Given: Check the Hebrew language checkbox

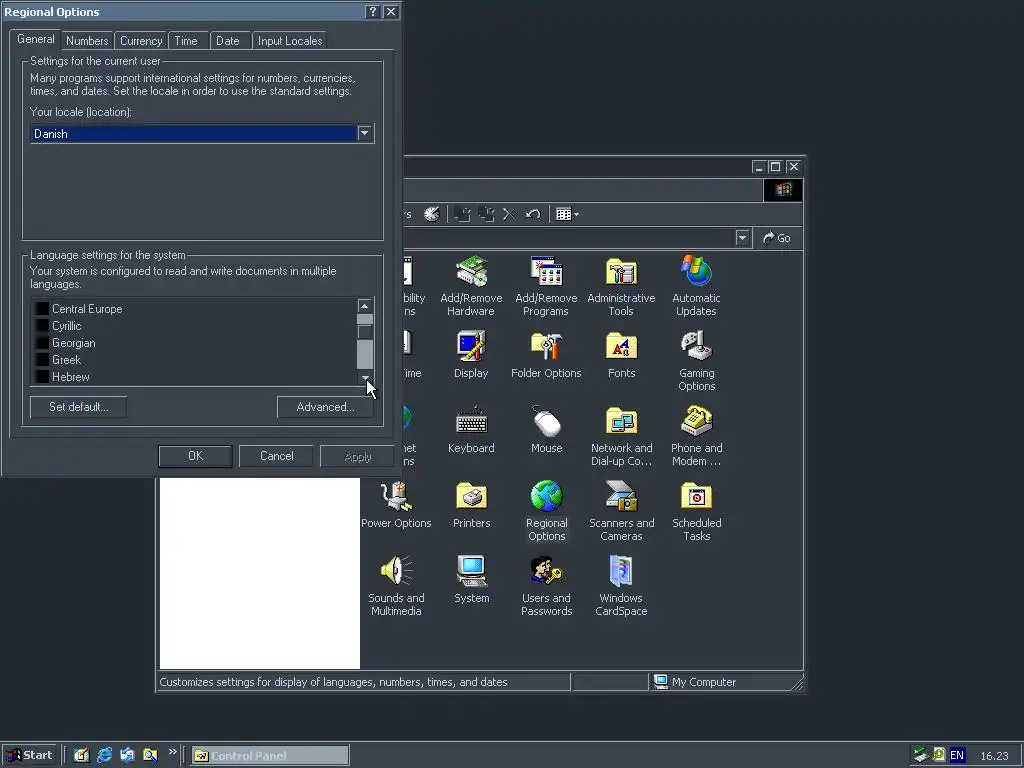Looking at the screenshot, I should [42, 377].
